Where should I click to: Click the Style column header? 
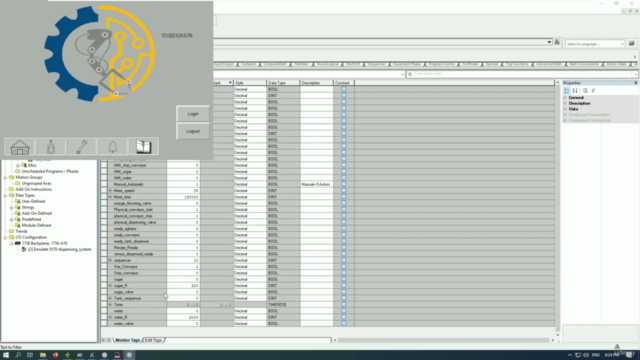tap(250, 83)
